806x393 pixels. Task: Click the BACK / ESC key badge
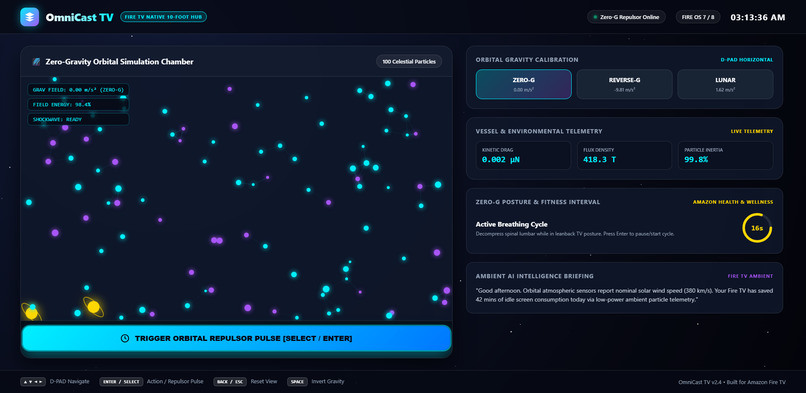point(230,382)
